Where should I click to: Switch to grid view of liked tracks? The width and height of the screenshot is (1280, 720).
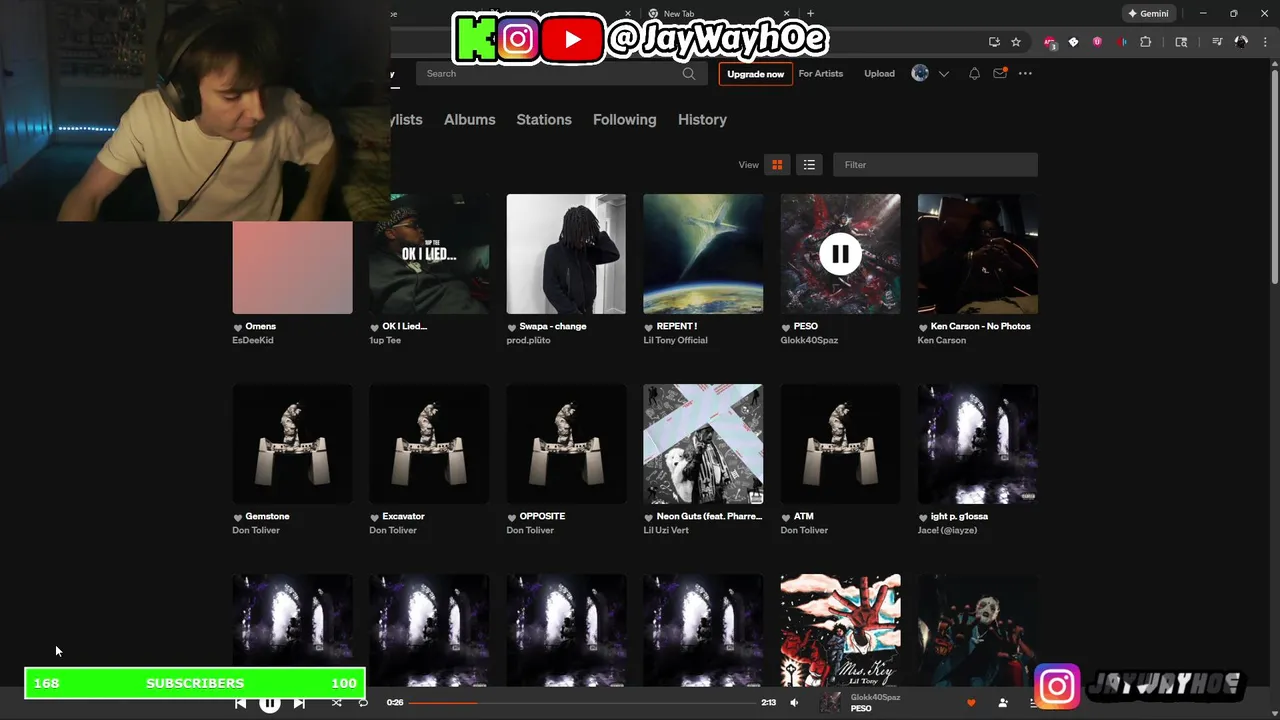(x=777, y=165)
